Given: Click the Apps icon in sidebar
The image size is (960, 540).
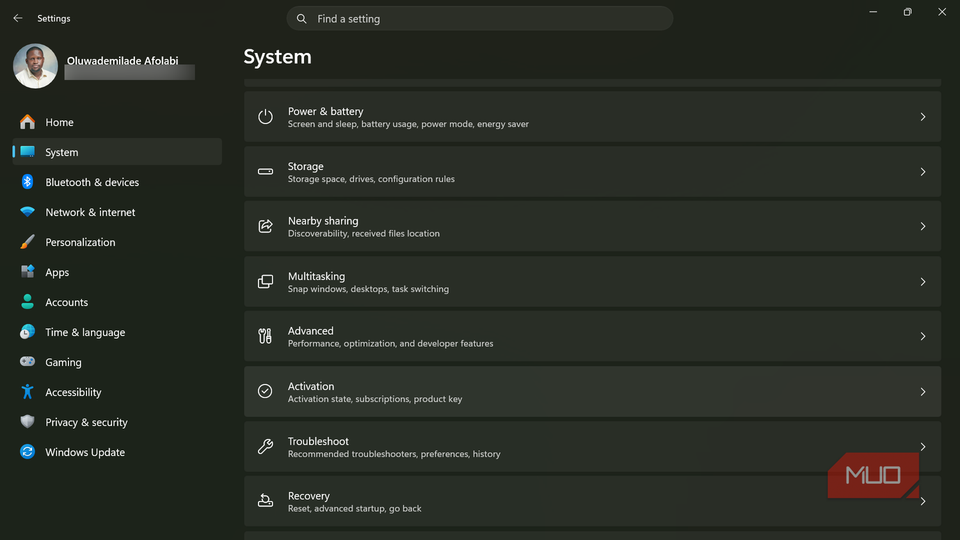Looking at the screenshot, I should 27,272.
